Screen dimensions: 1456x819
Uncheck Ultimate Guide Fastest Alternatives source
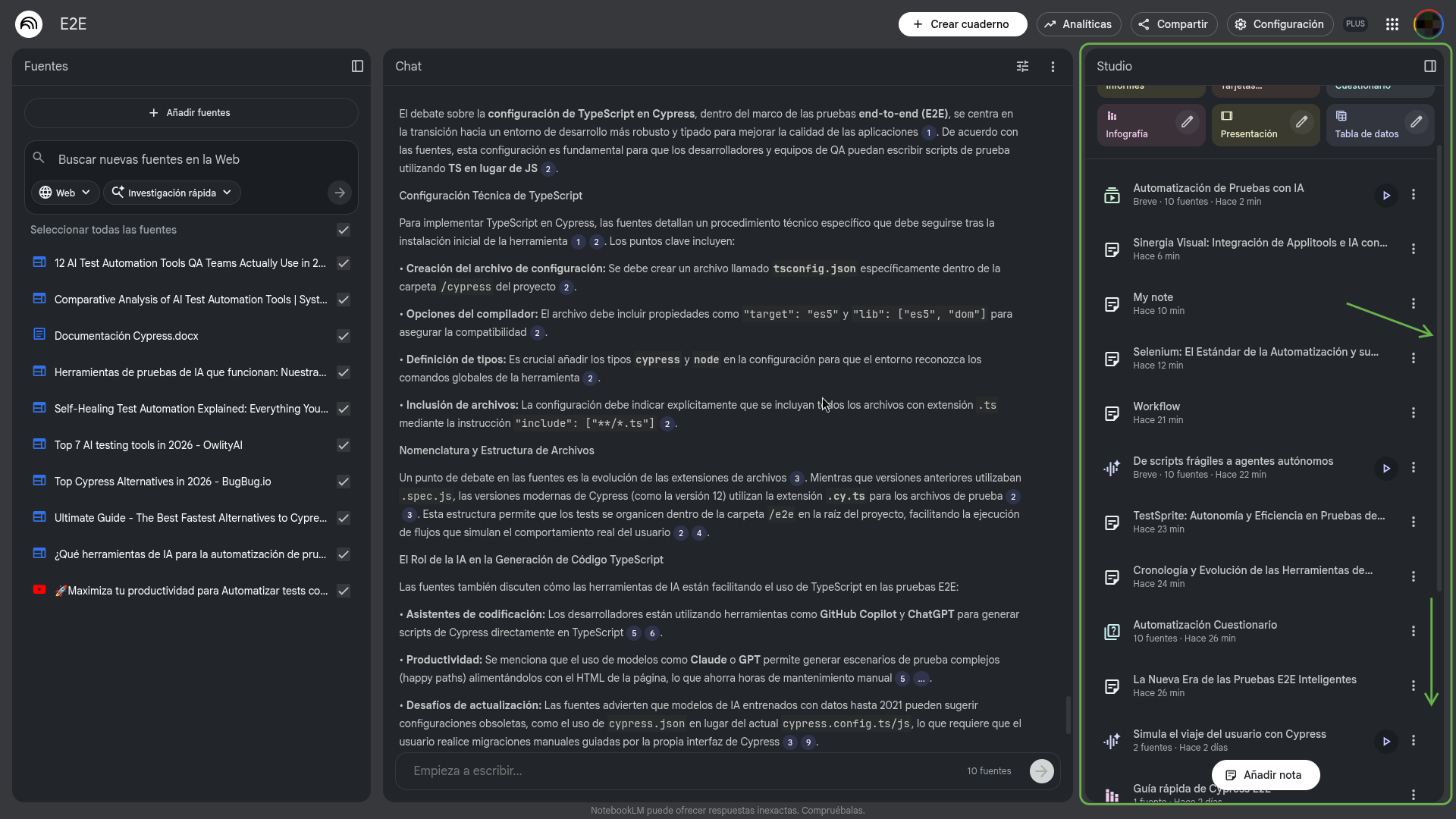(344, 518)
